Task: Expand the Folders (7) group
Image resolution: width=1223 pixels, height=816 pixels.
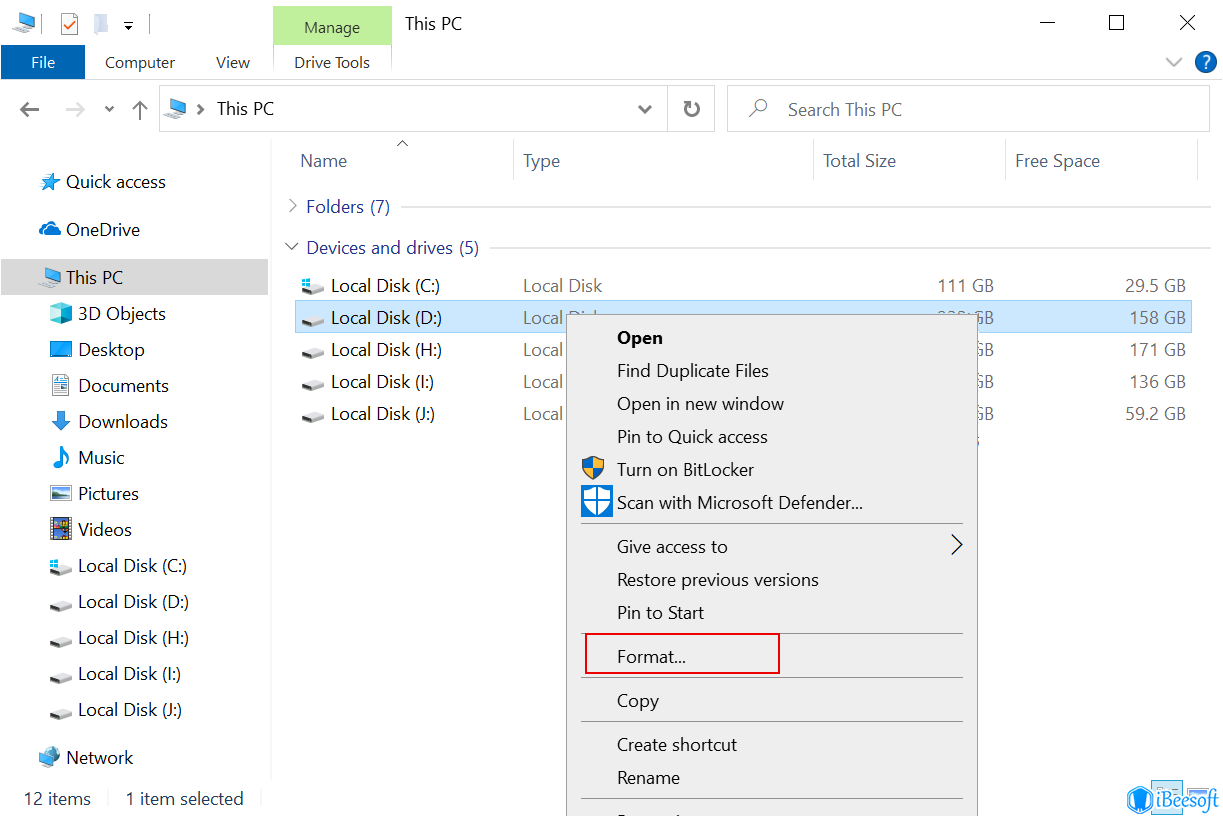Action: click(x=293, y=206)
